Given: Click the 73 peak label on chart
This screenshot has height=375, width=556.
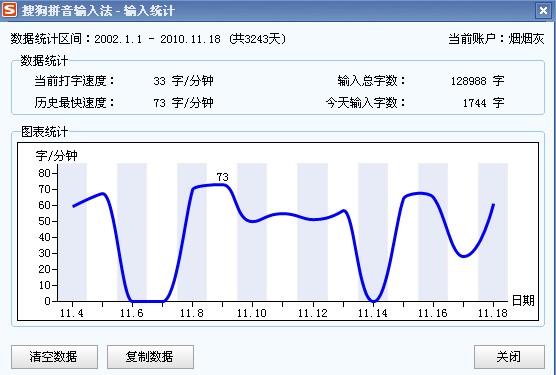Looking at the screenshot, I should [x=222, y=177].
